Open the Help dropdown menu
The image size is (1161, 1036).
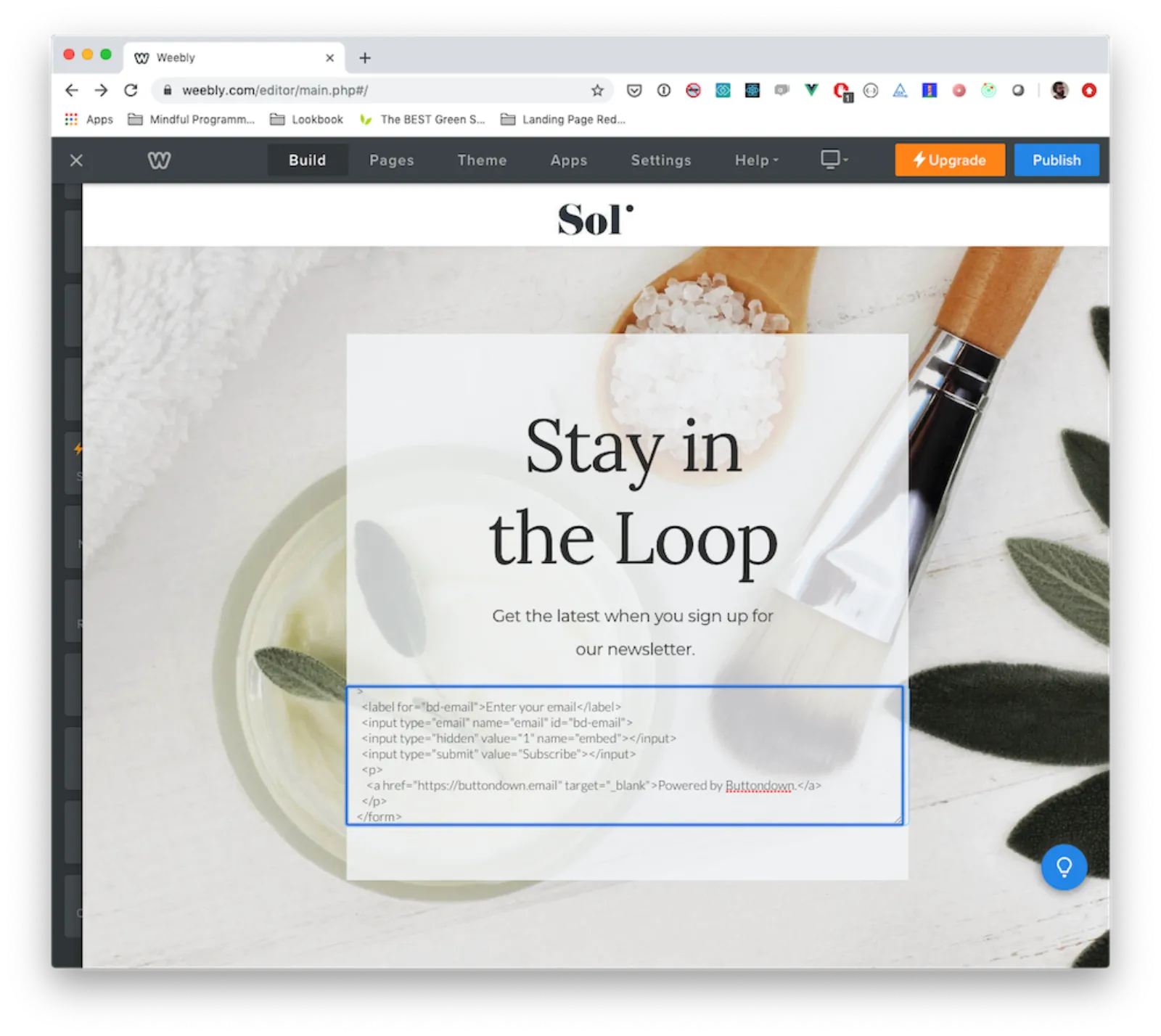pos(756,160)
